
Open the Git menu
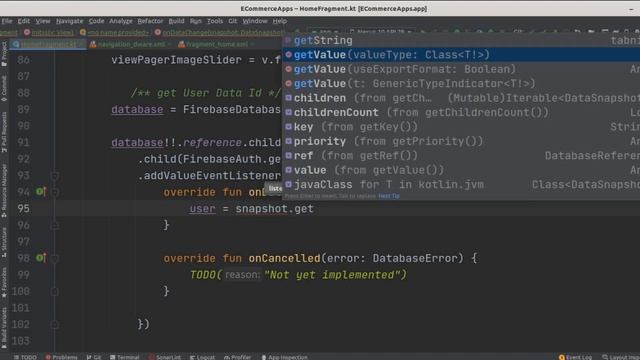coord(233,21)
